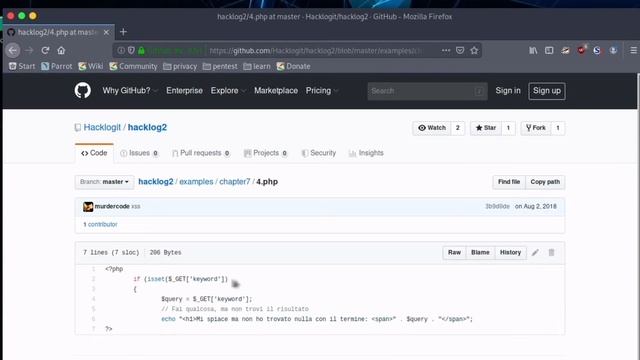Click the Sign in link
Screen dimensions: 640x360
pyautogui.click(x=508, y=91)
